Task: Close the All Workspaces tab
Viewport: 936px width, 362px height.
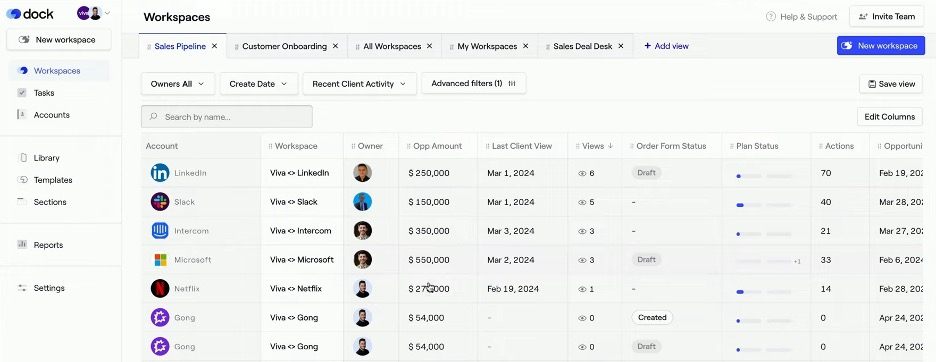Action: (429, 46)
